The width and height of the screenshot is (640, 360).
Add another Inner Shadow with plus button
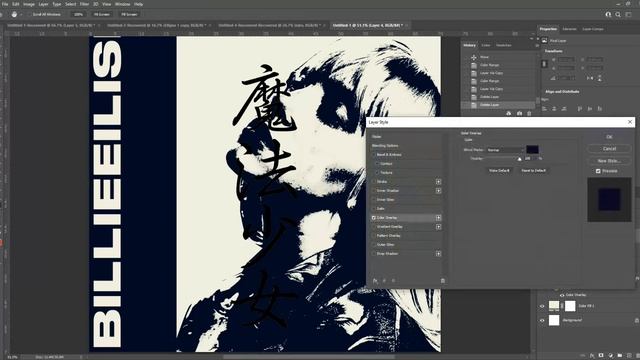tap(438, 191)
